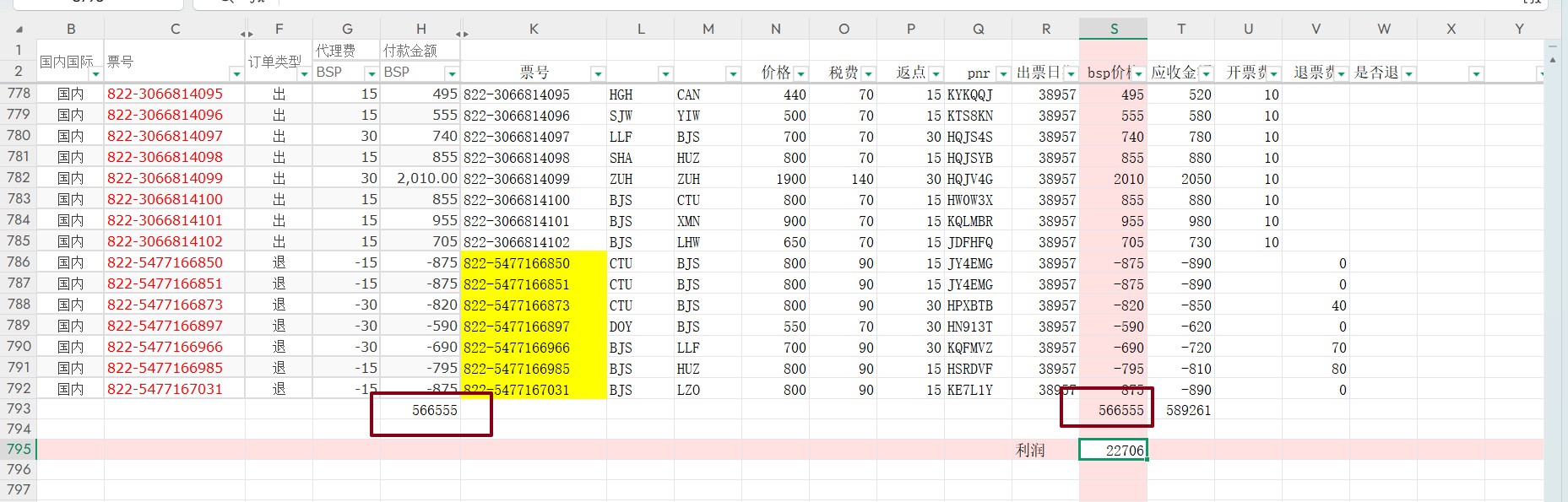Click the select-all triangle at the grid corner

pos(19,30)
